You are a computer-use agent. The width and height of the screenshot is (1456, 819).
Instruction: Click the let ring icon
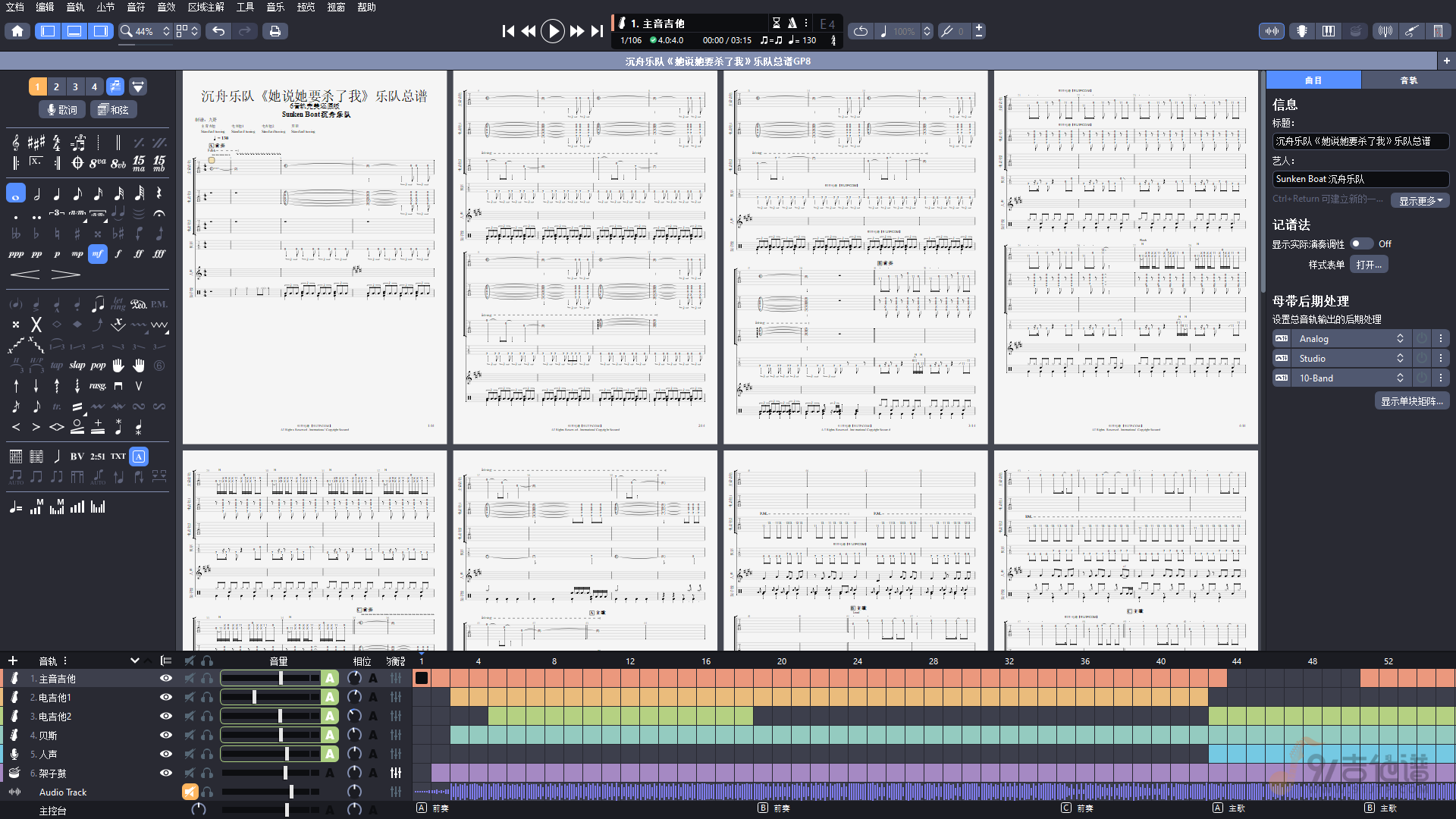(118, 304)
